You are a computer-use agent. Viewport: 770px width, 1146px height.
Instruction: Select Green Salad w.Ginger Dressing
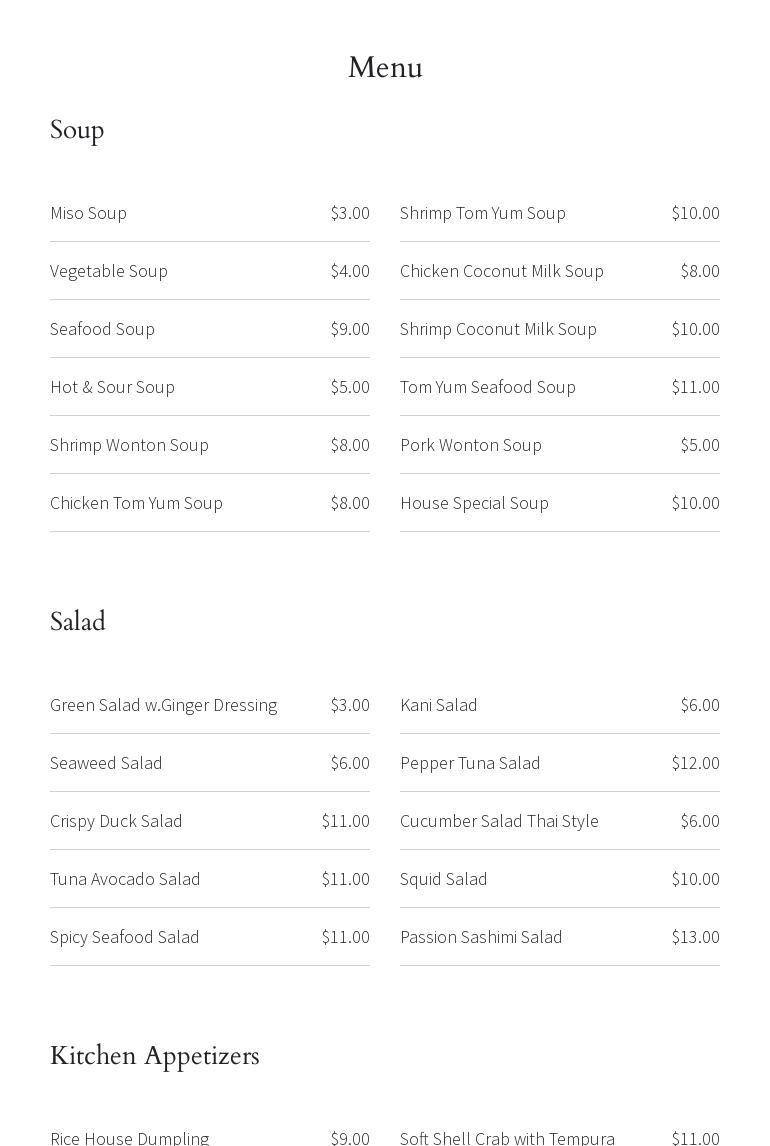[163, 705]
